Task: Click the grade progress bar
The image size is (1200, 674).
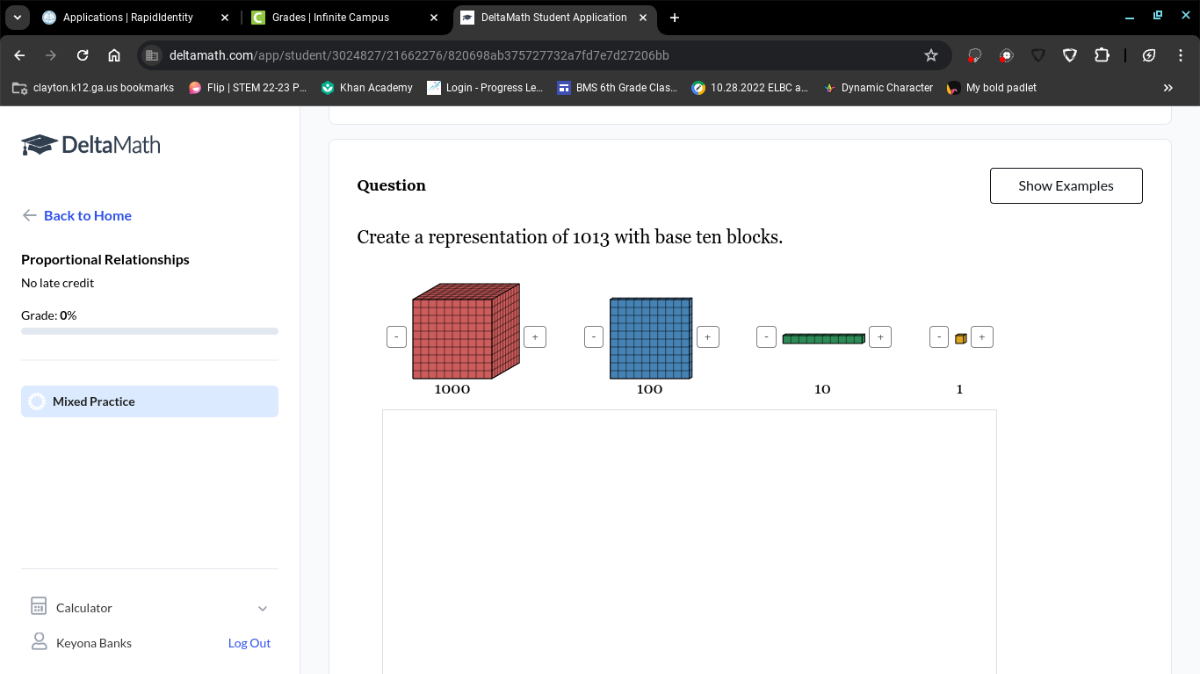Action: point(150,331)
